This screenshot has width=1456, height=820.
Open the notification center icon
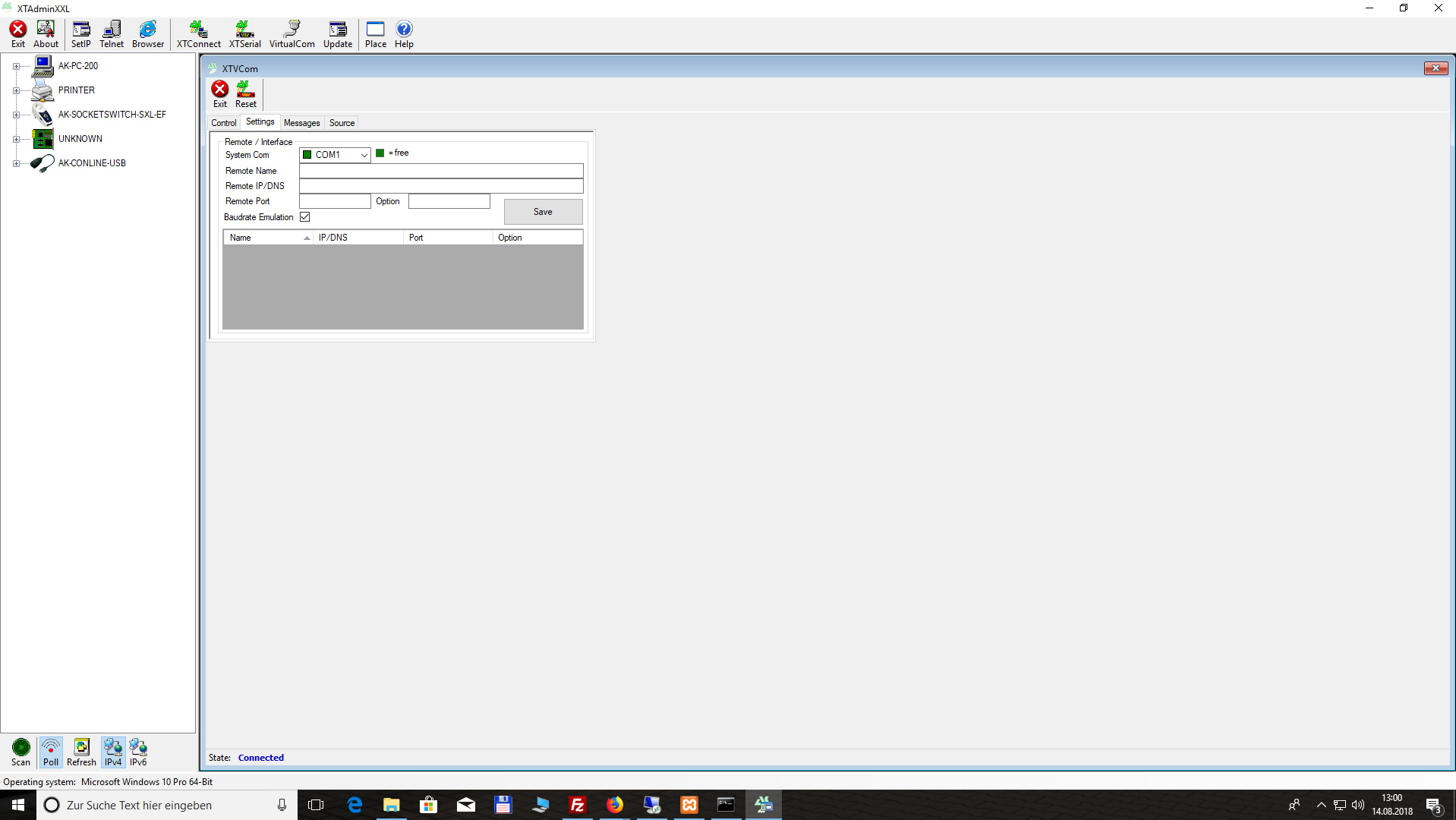coord(1434,805)
